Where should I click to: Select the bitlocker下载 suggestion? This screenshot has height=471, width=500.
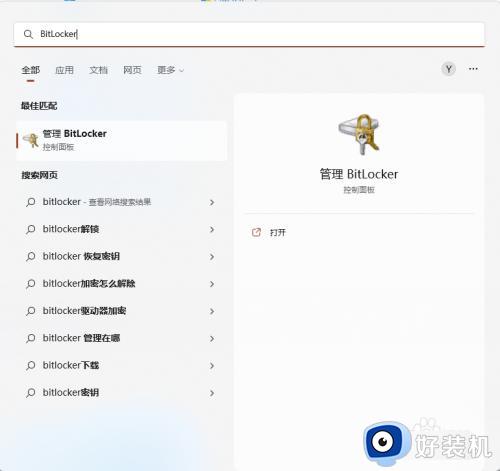pos(121,366)
